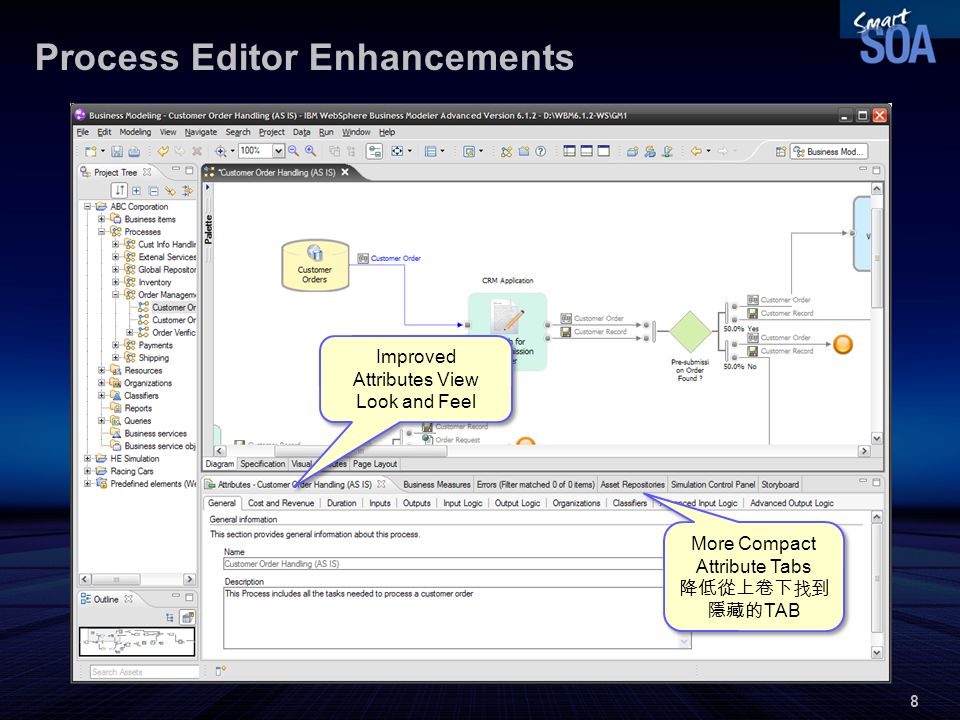Viewport: 960px width, 720px height.
Task: Open the Modeling menu
Action: click(135, 132)
